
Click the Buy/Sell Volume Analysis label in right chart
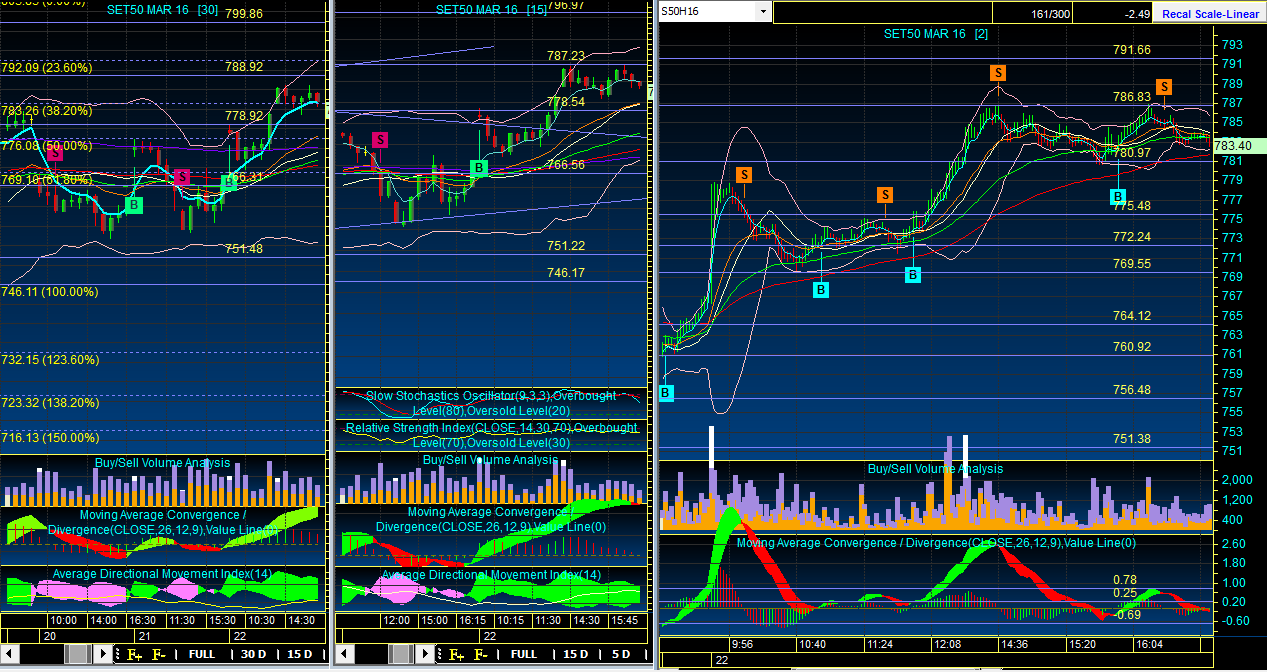pos(935,469)
